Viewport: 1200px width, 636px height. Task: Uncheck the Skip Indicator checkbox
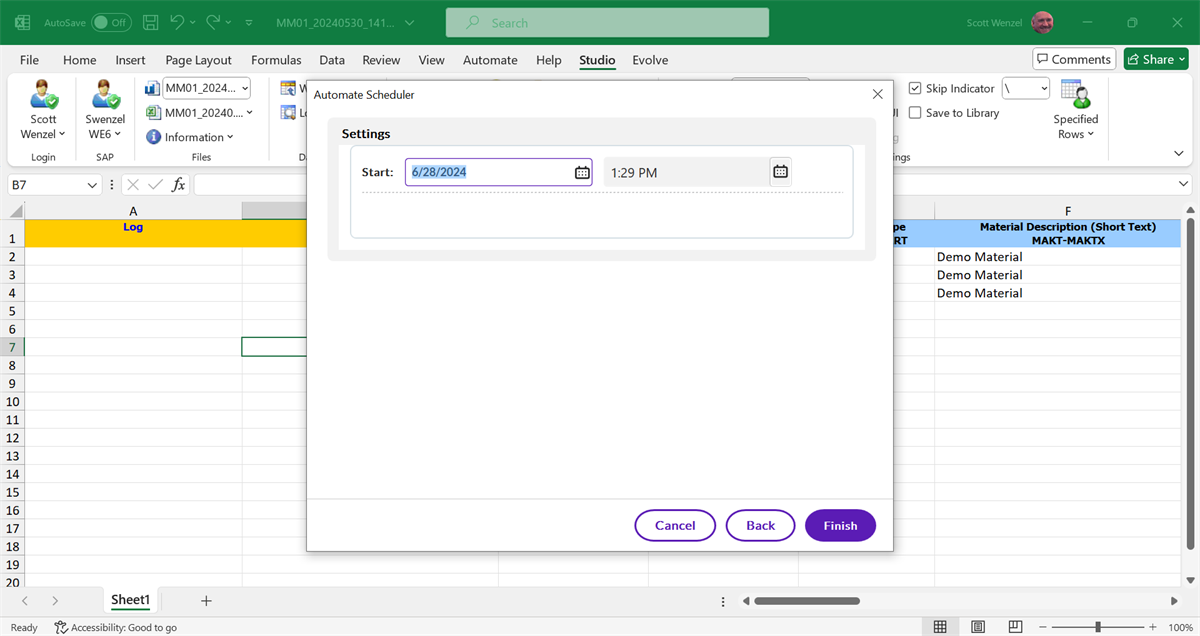[x=915, y=88]
